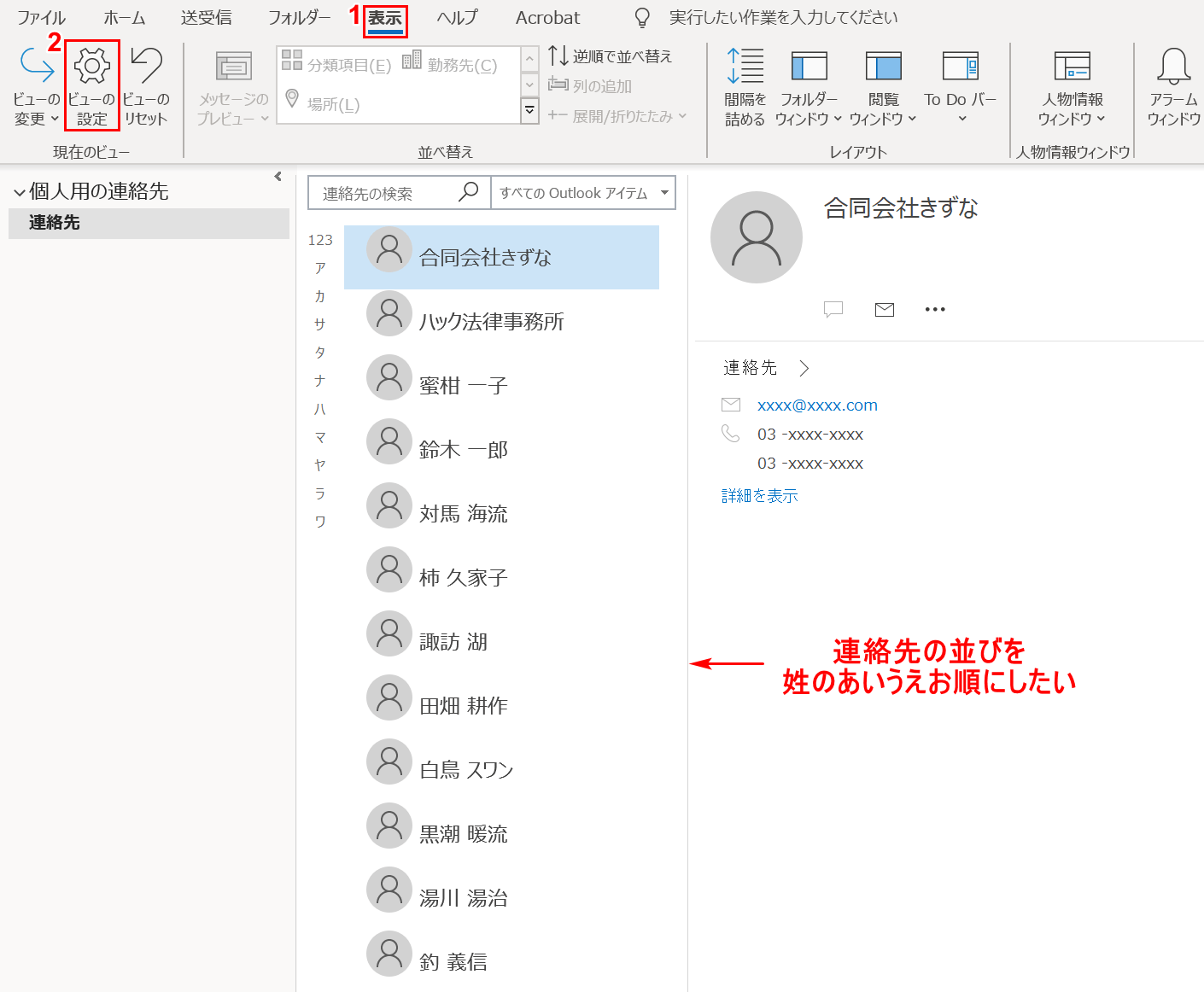Select the 連絡先 folder

click(149, 223)
